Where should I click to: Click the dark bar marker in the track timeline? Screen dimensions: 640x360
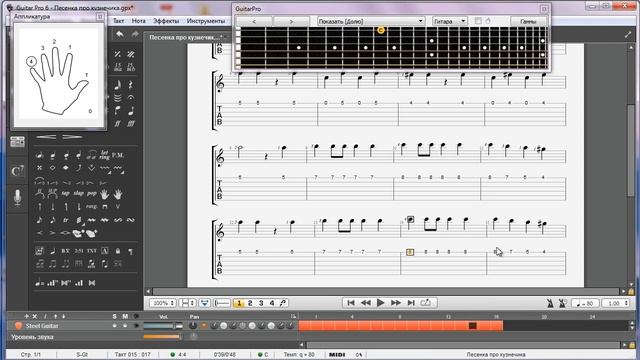(x=473, y=326)
